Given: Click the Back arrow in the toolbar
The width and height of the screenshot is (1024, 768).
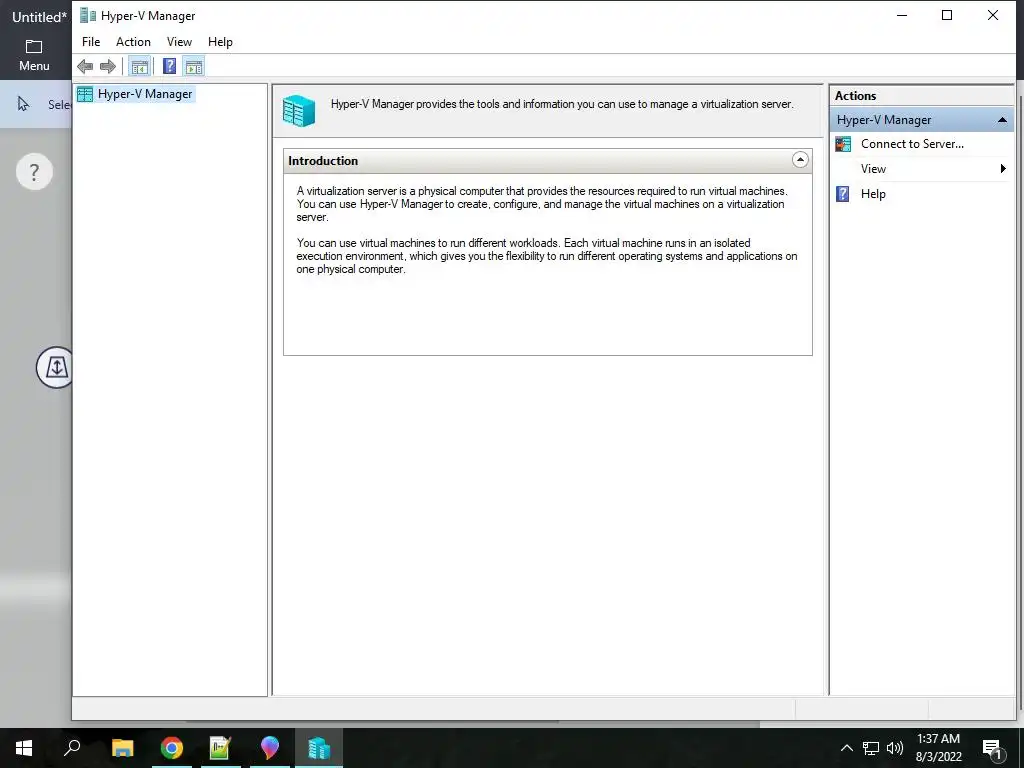Looking at the screenshot, I should tap(85, 66).
